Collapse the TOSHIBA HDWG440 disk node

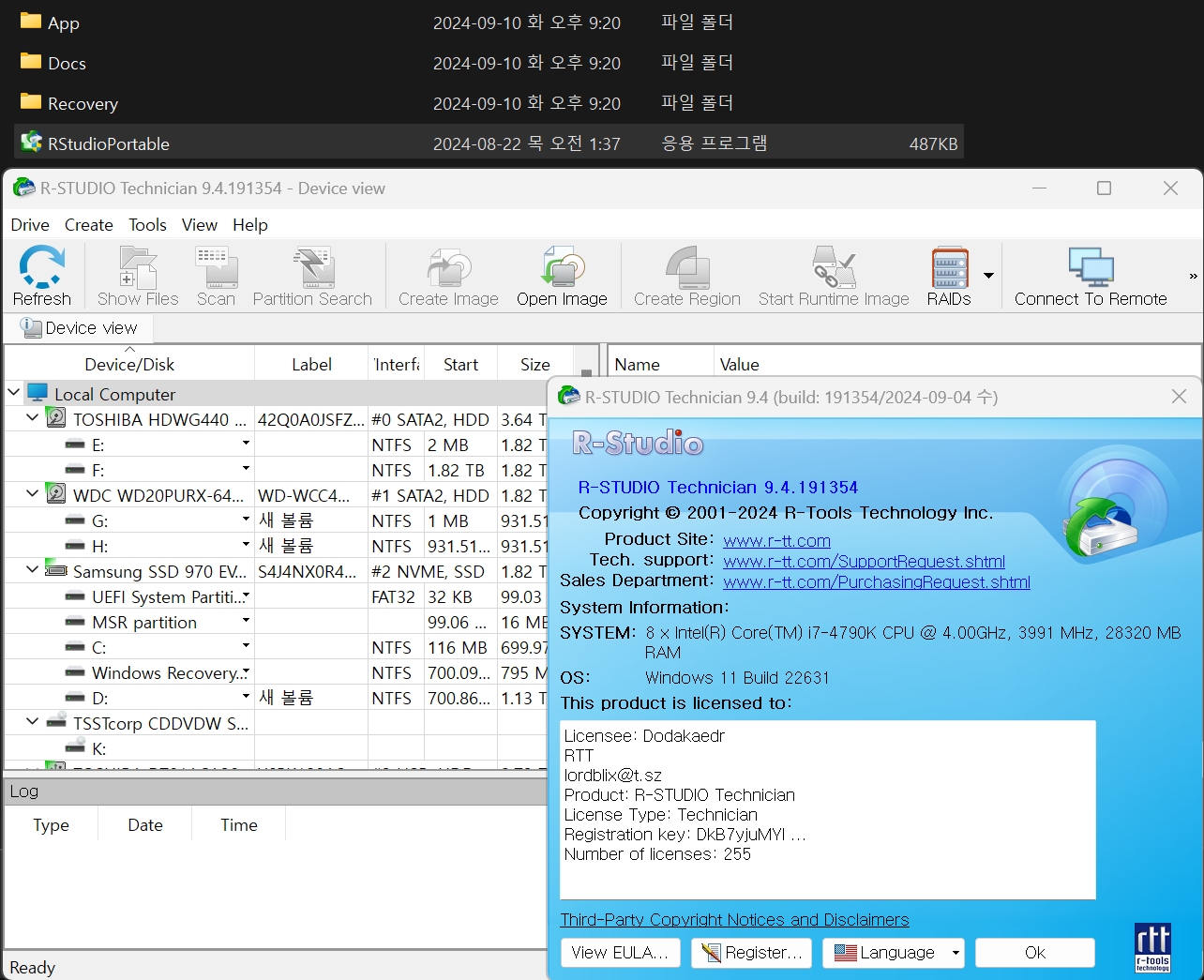click(33, 417)
